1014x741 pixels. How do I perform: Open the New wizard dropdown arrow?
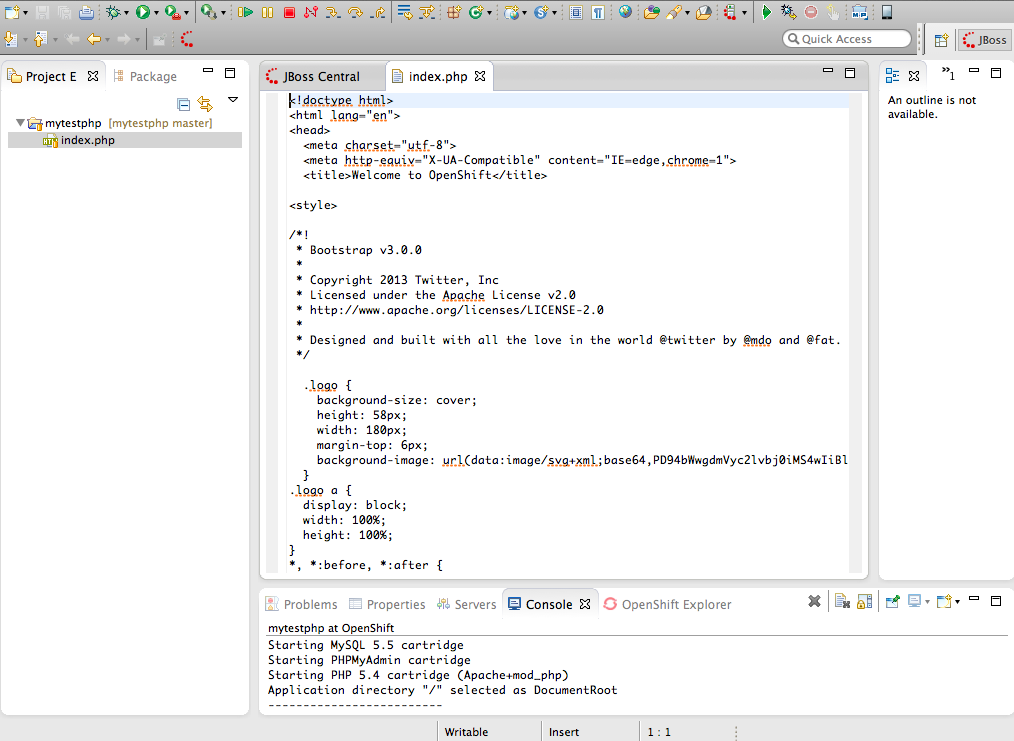point(25,13)
